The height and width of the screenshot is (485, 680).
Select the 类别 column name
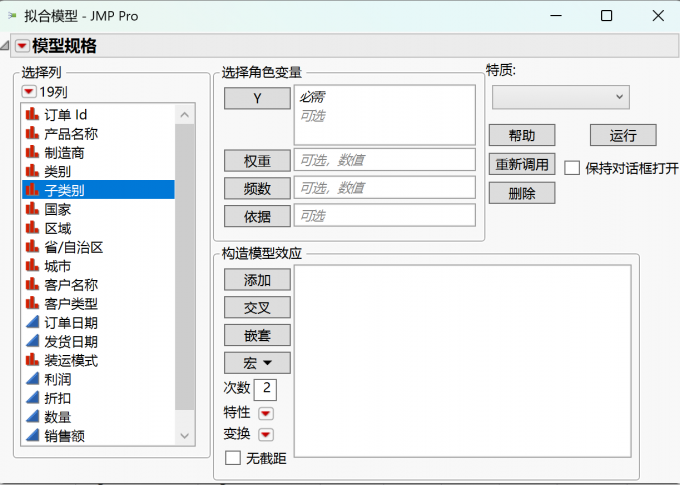58,171
